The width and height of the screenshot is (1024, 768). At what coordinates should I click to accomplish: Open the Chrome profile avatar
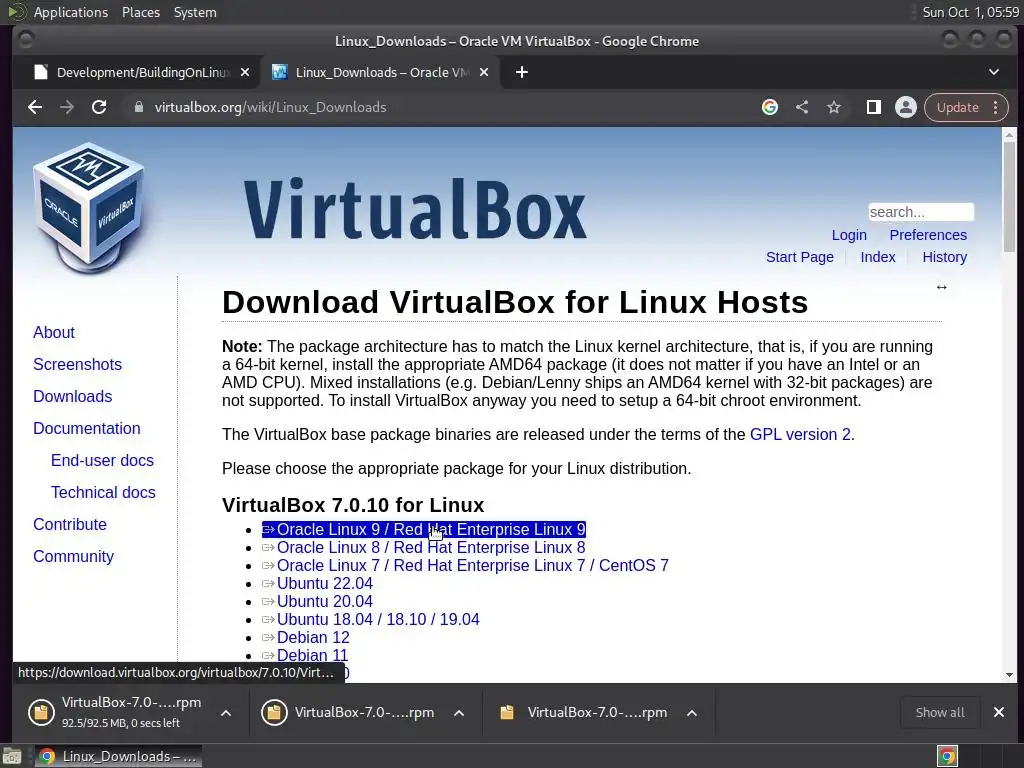[x=906, y=107]
